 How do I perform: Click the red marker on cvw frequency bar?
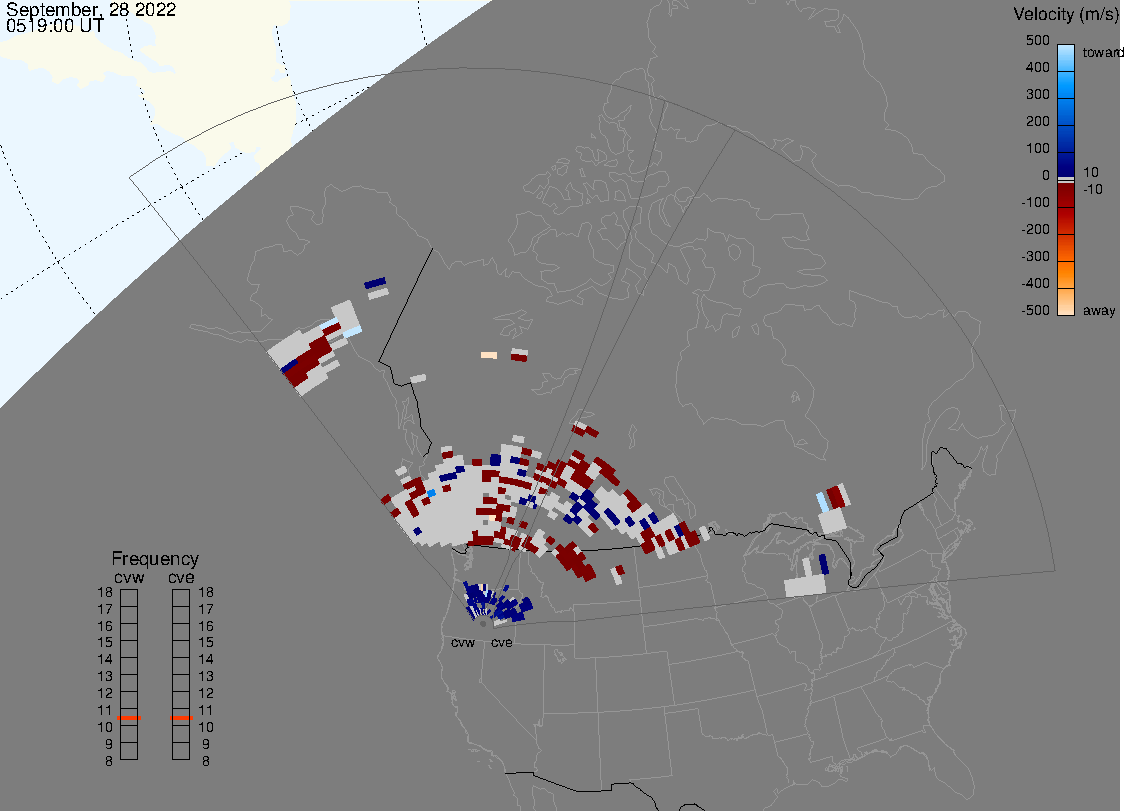[129, 718]
